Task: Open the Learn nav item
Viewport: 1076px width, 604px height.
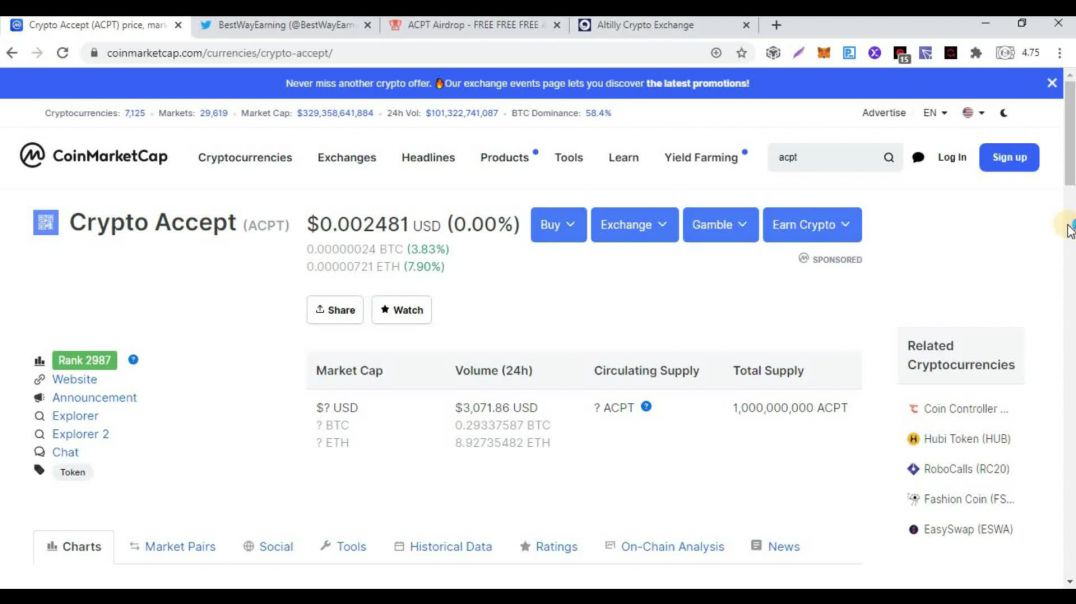Action: (623, 157)
